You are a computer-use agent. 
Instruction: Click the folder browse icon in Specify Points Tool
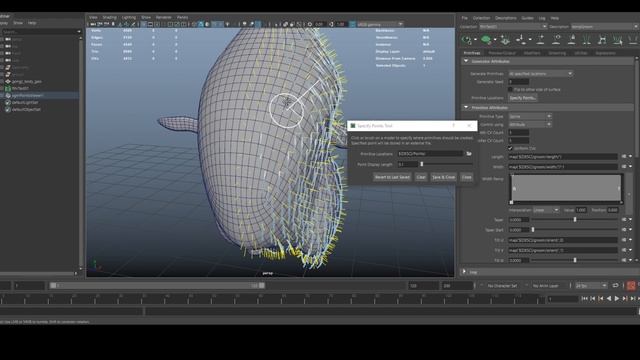(x=469, y=153)
